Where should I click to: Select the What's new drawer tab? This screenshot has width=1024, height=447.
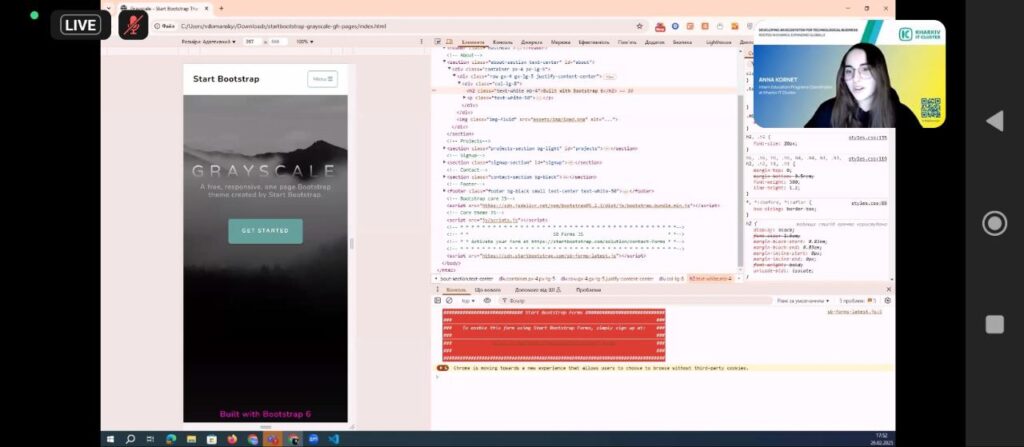click(488, 290)
